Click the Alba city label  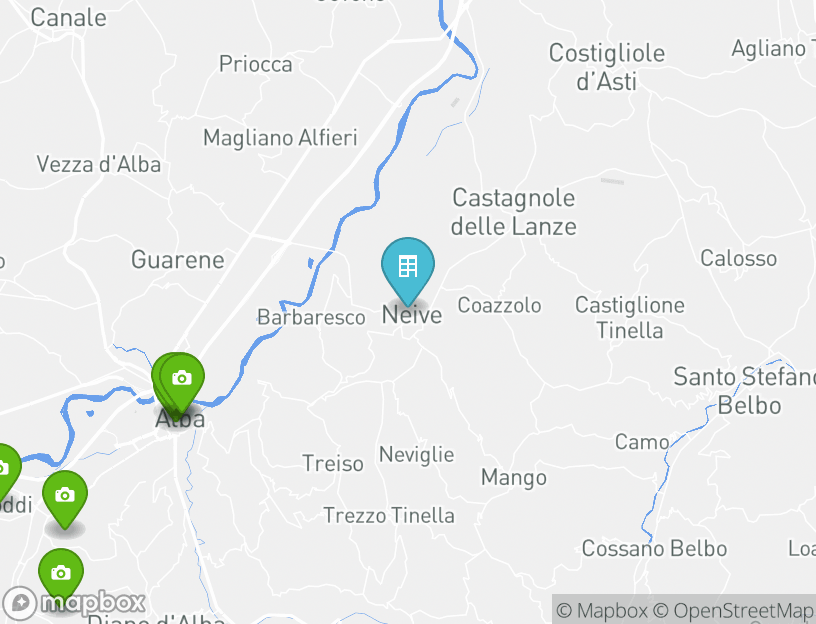180,419
